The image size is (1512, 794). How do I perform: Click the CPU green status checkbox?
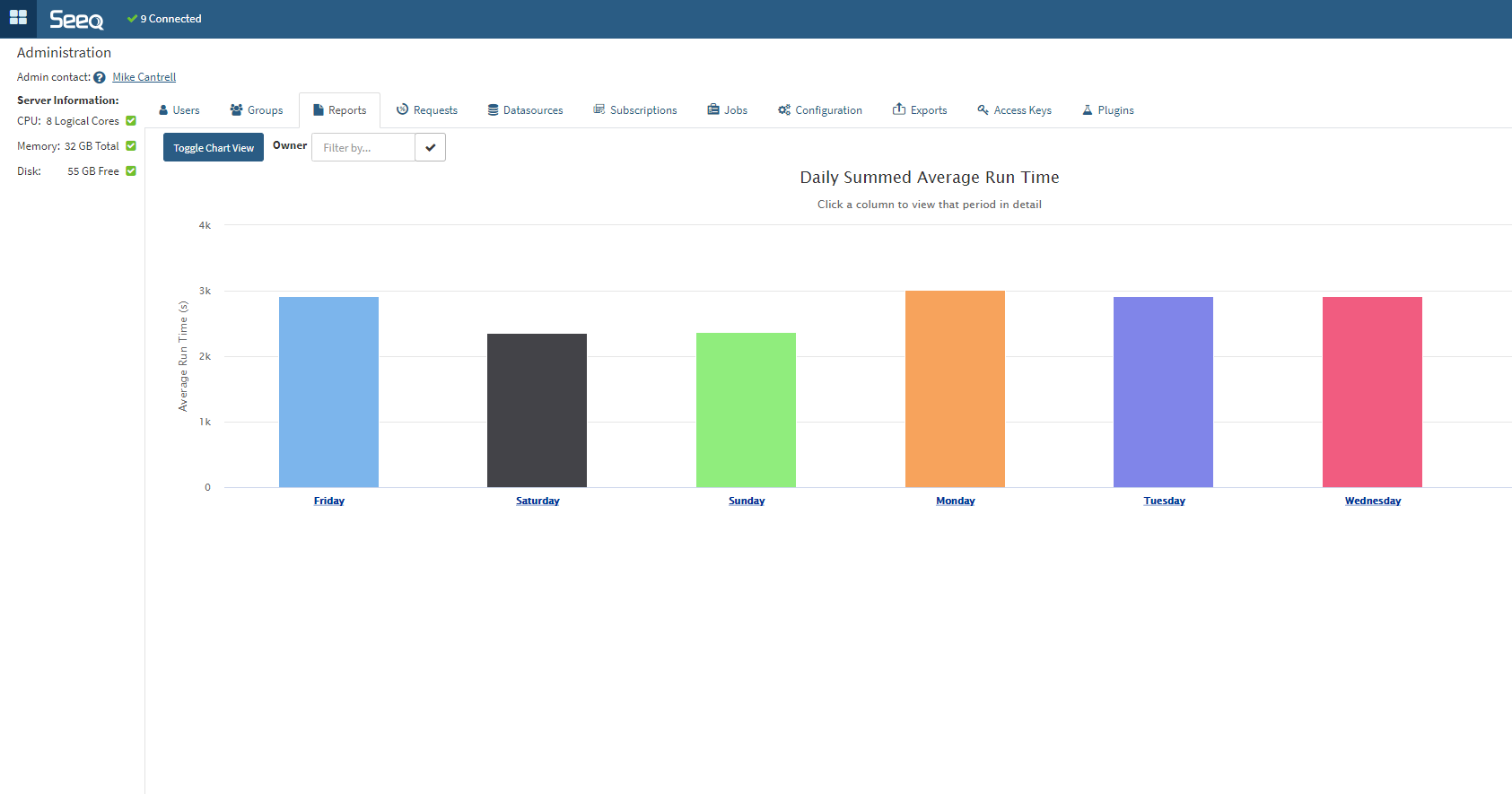click(x=131, y=121)
